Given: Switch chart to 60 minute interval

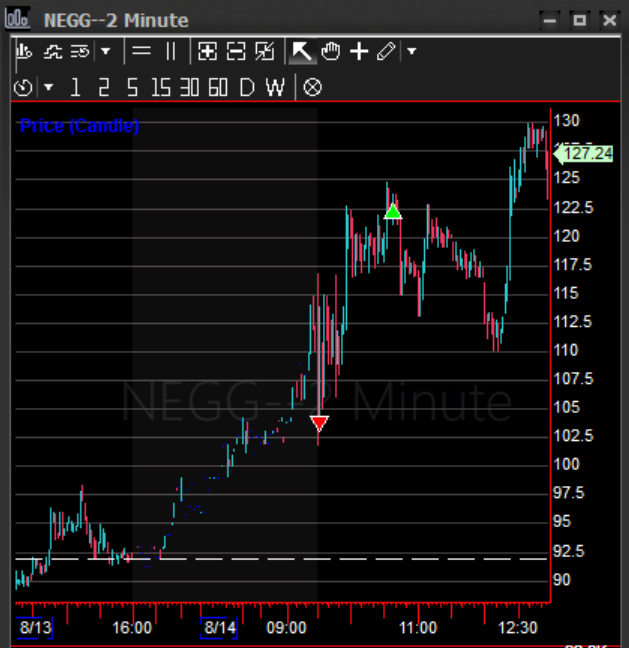Looking at the screenshot, I should tap(218, 88).
